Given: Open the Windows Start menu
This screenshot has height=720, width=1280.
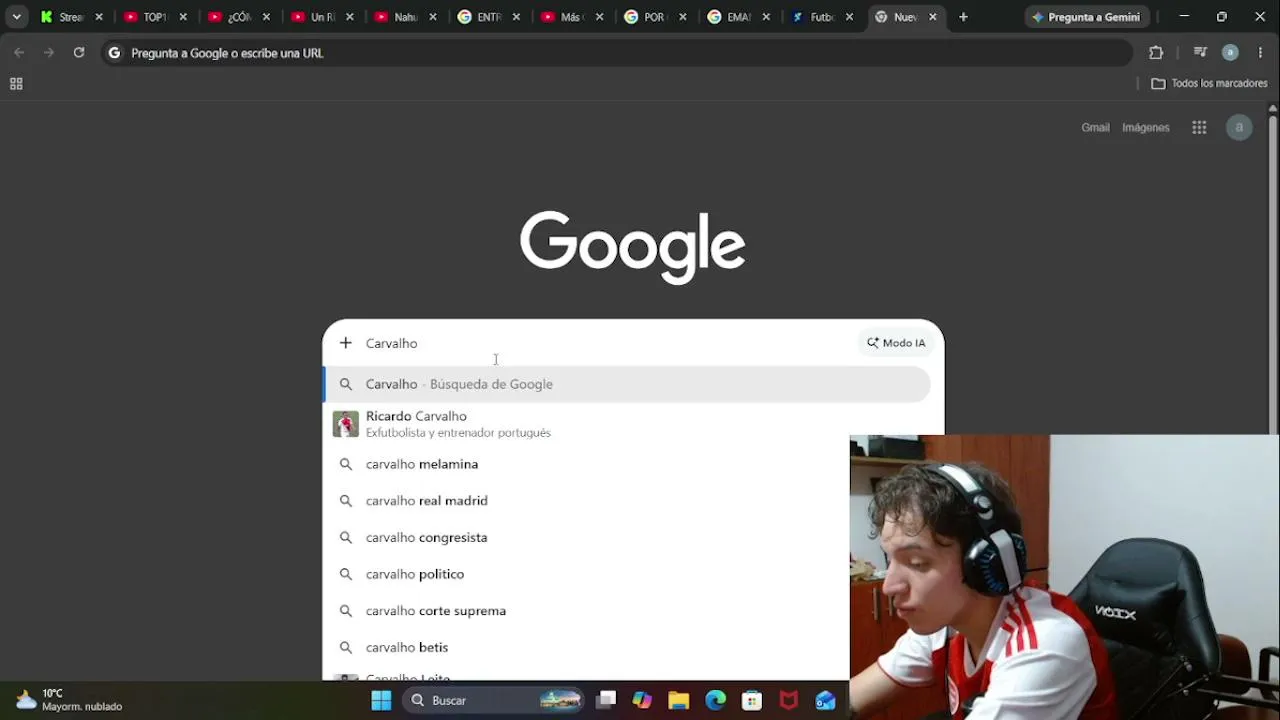Looking at the screenshot, I should pos(381,700).
